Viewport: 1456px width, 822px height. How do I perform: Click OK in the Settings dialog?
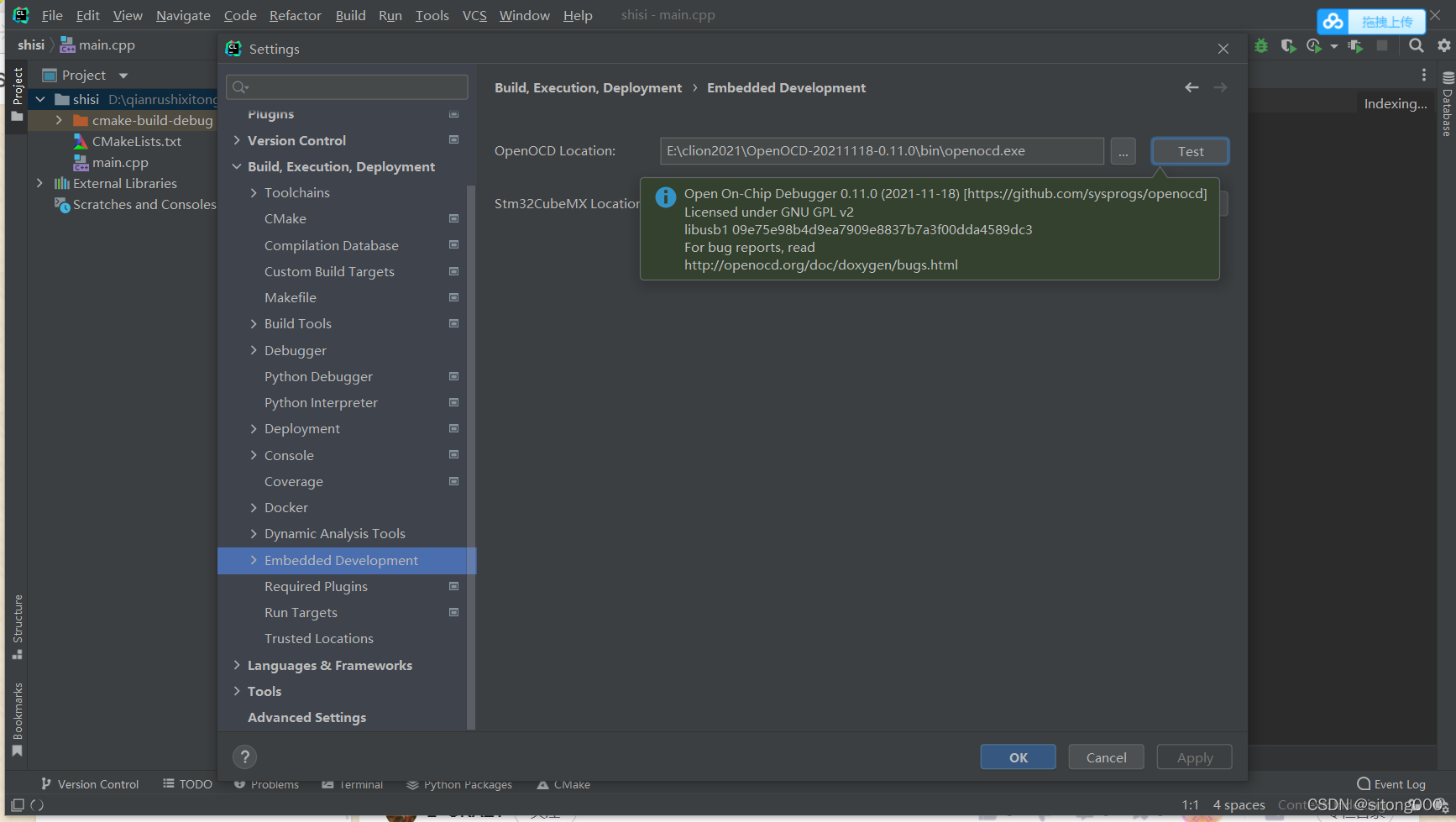pos(1018,757)
